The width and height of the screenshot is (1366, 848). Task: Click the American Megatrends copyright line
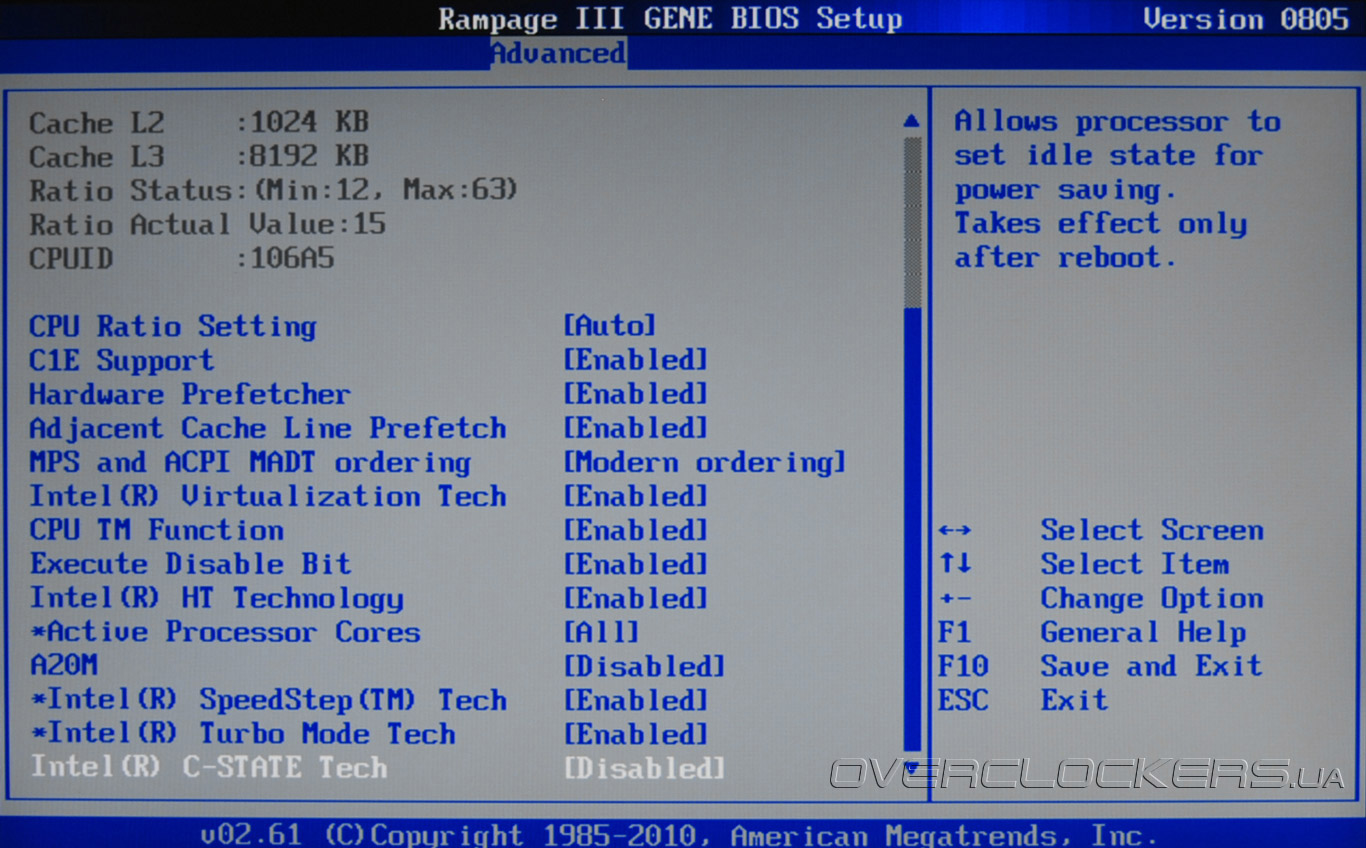click(679, 834)
